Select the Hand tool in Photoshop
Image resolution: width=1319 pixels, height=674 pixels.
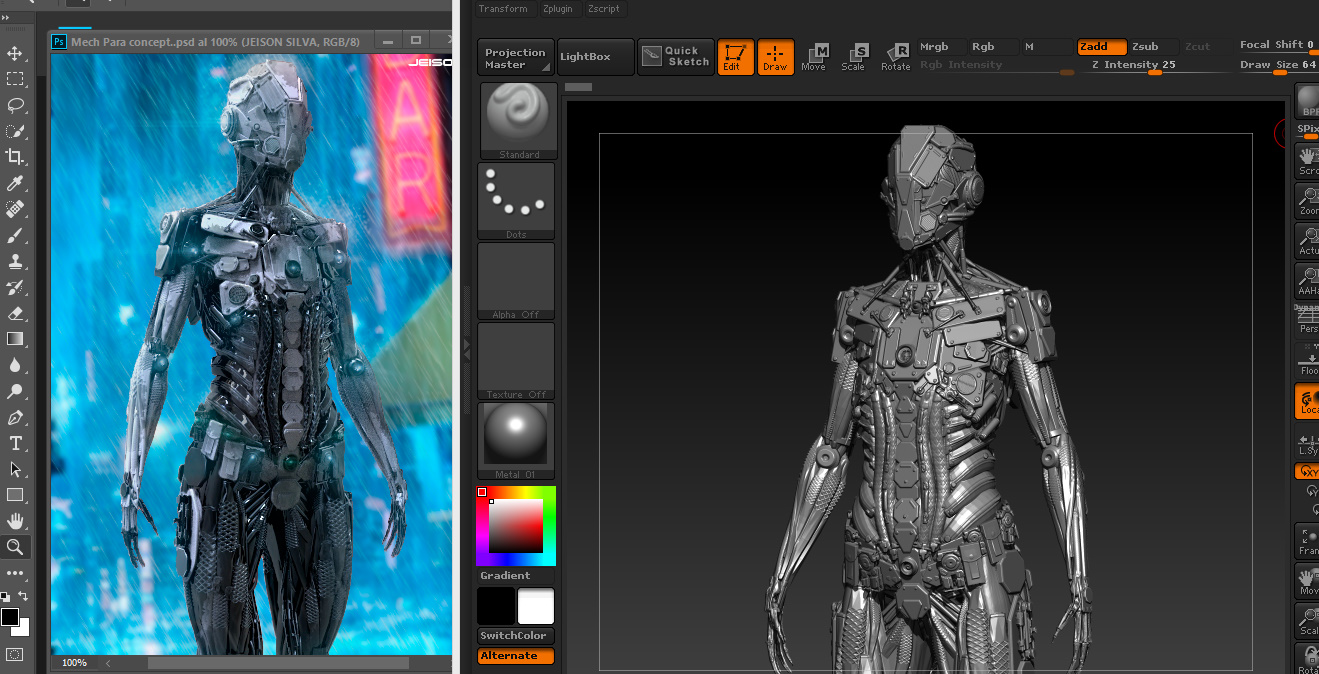click(15, 521)
